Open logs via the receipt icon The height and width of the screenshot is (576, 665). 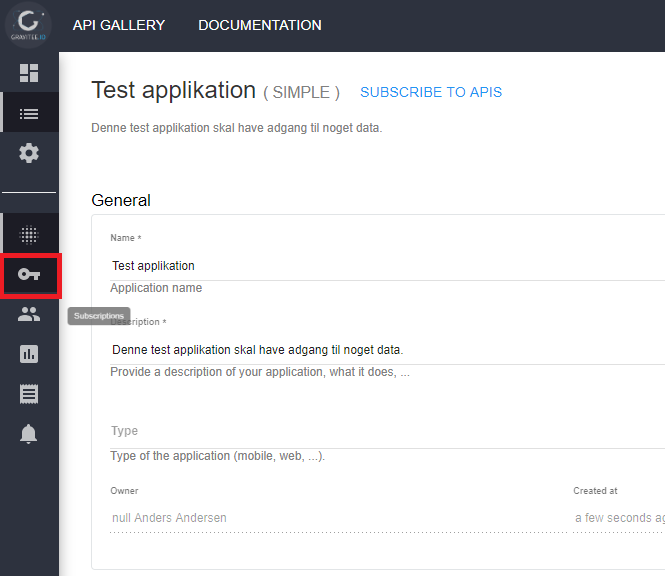tap(29, 394)
